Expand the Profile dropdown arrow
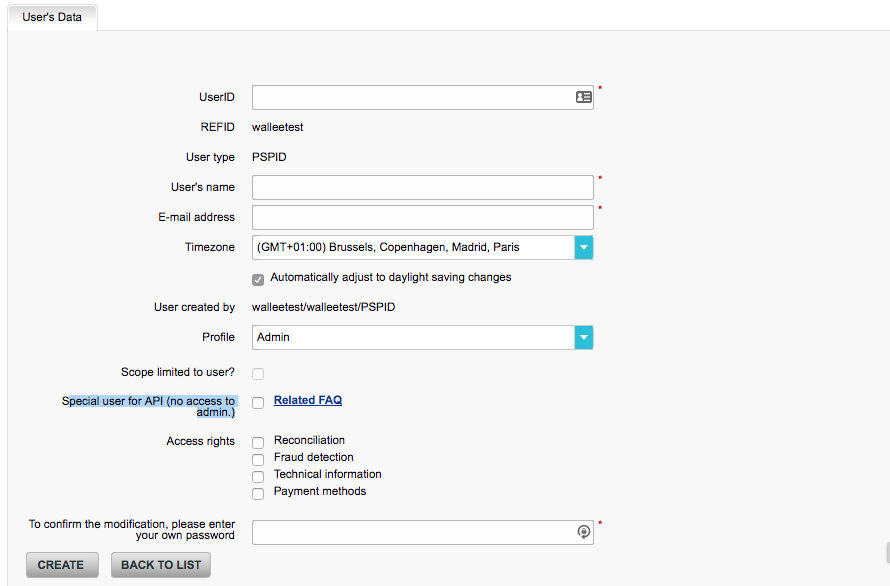Viewport: 890px width, 586px height. [584, 338]
